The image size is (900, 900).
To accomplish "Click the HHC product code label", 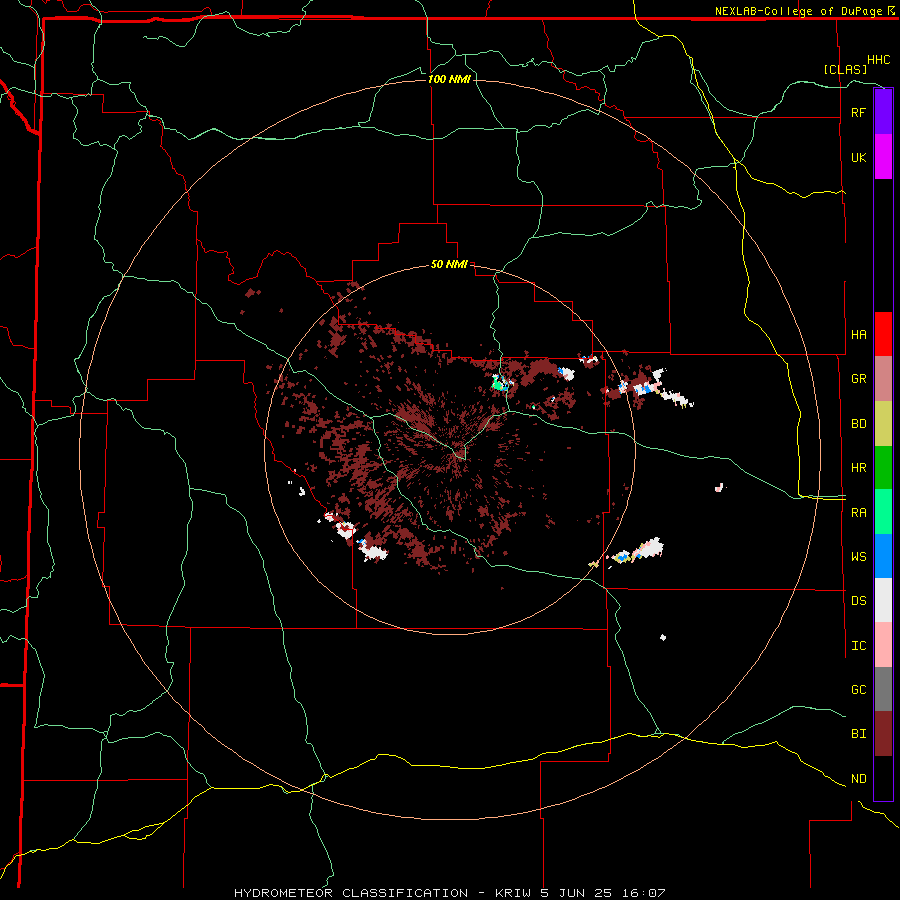I will click(x=879, y=60).
